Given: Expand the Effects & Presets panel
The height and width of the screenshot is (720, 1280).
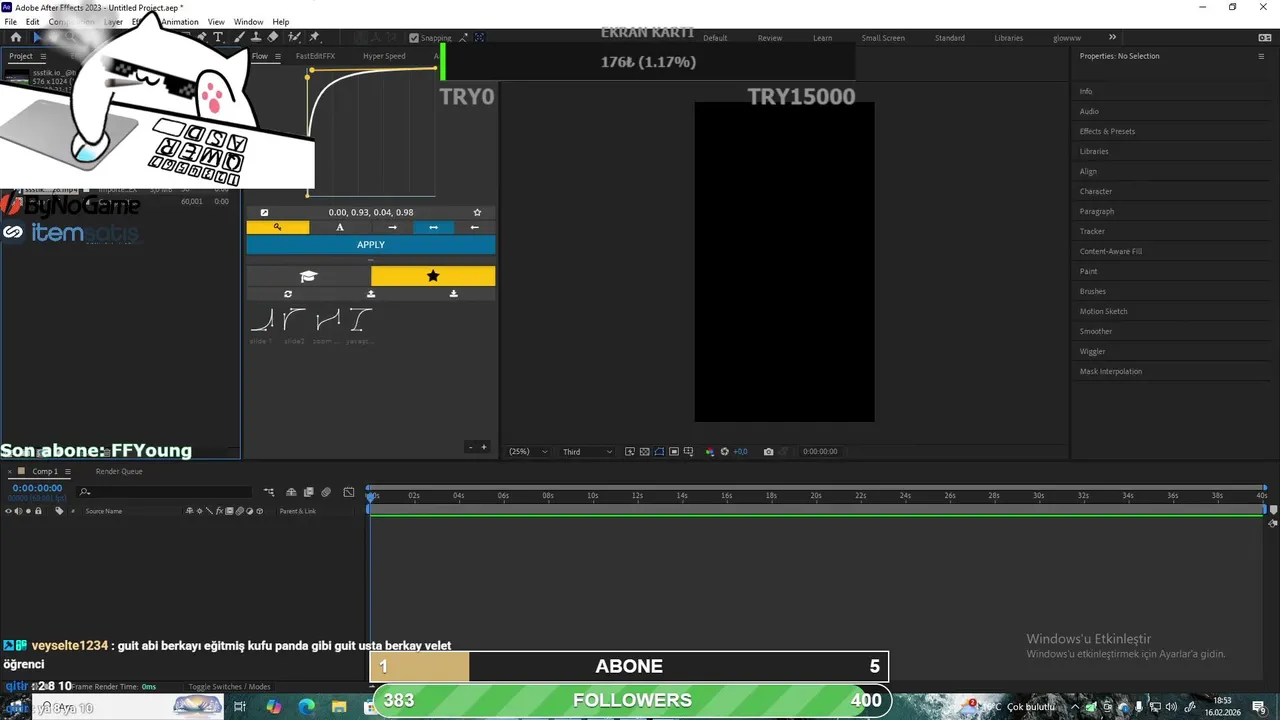Looking at the screenshot, I should [1107, 131].
